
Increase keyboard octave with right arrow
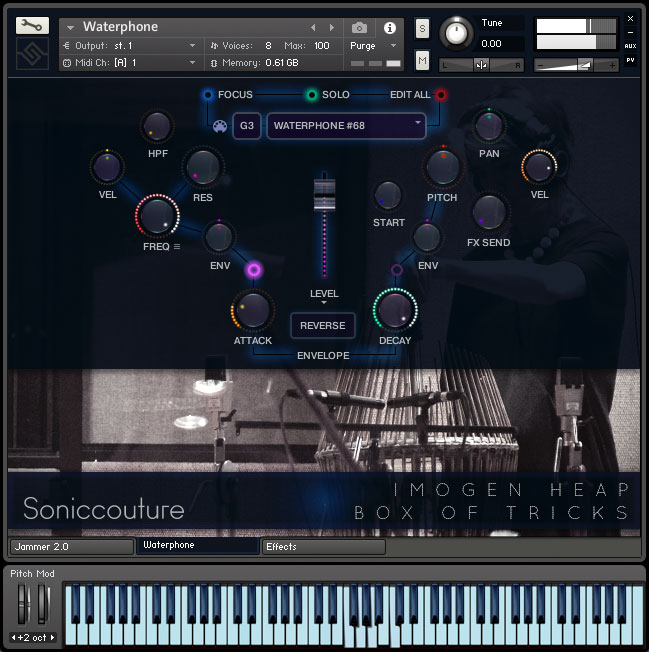(x=52, y=637)
